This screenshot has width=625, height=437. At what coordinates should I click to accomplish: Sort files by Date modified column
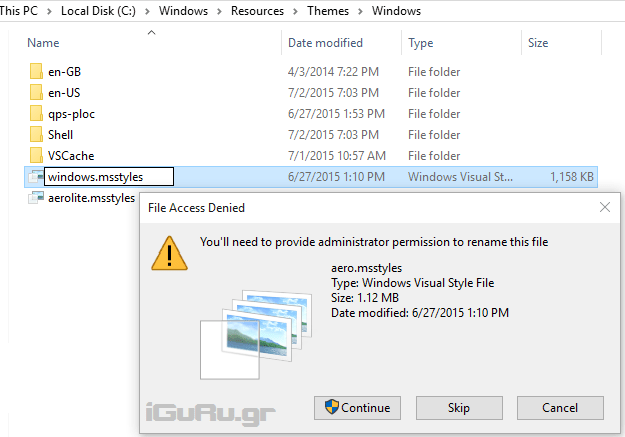tap(325, 43)
